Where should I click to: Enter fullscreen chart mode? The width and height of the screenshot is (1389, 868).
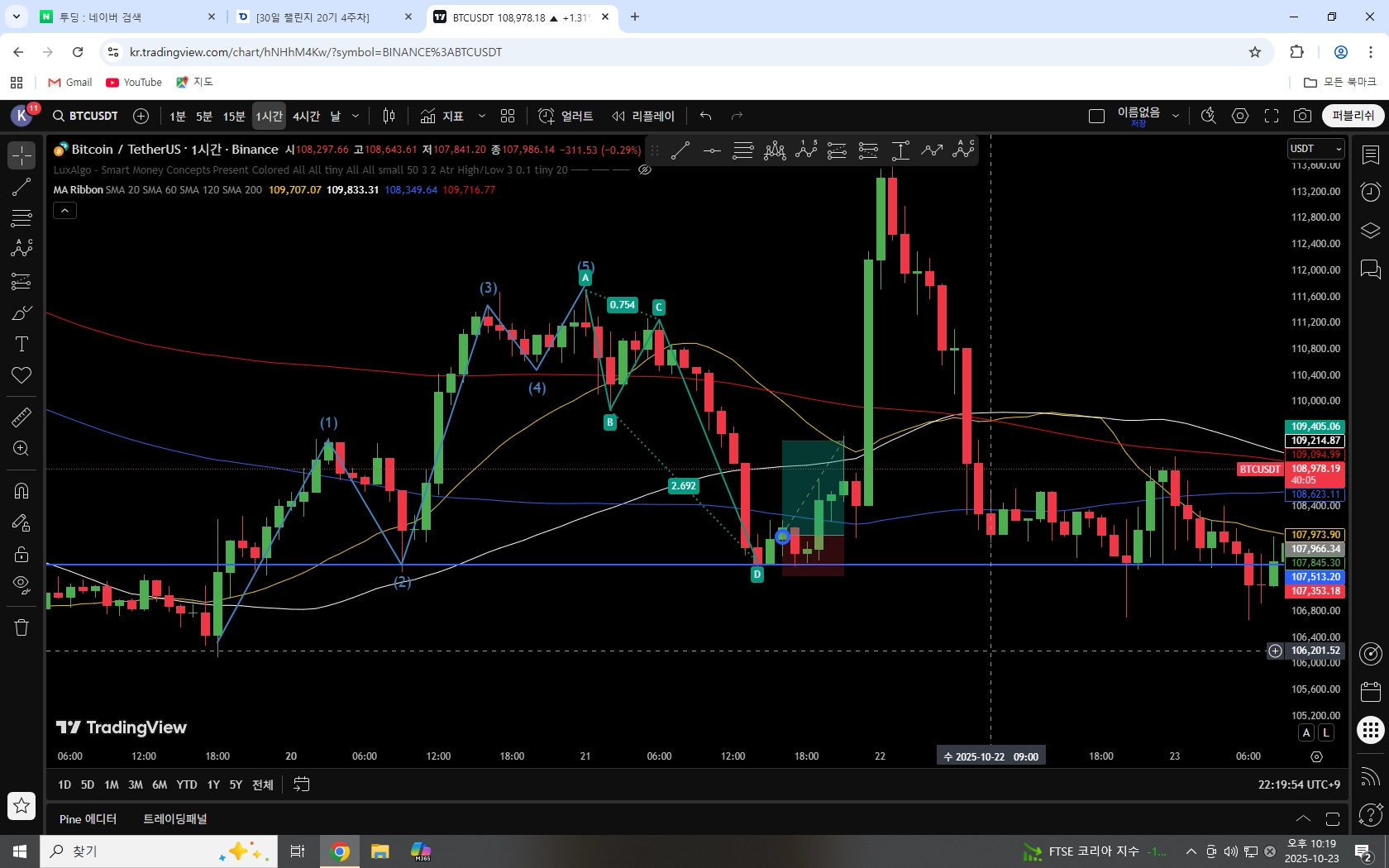[1272, 116]
